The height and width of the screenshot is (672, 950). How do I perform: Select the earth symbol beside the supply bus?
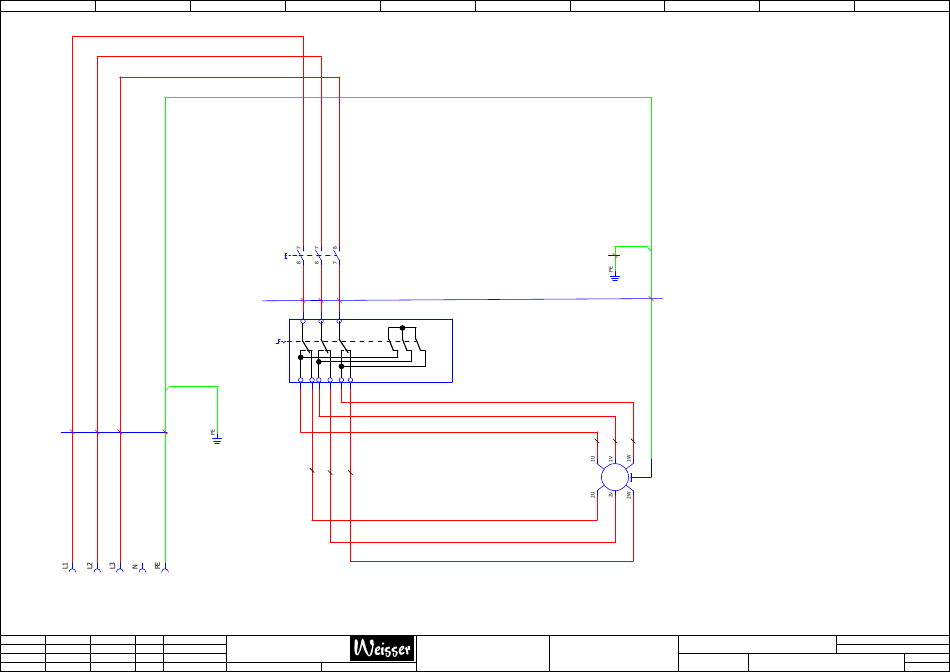coord(217,440)
